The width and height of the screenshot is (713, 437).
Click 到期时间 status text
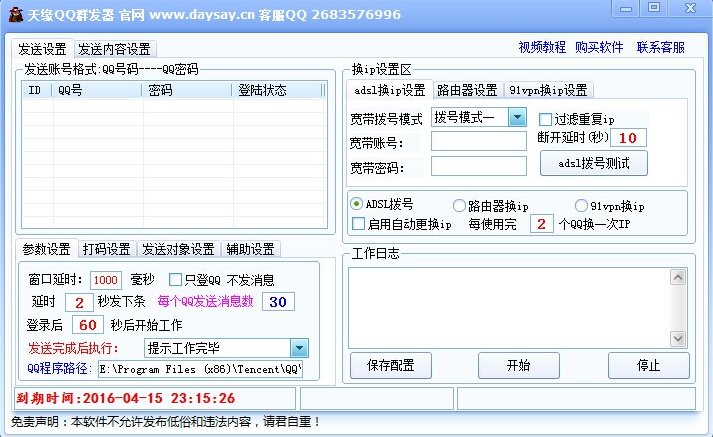pos(126,398)
